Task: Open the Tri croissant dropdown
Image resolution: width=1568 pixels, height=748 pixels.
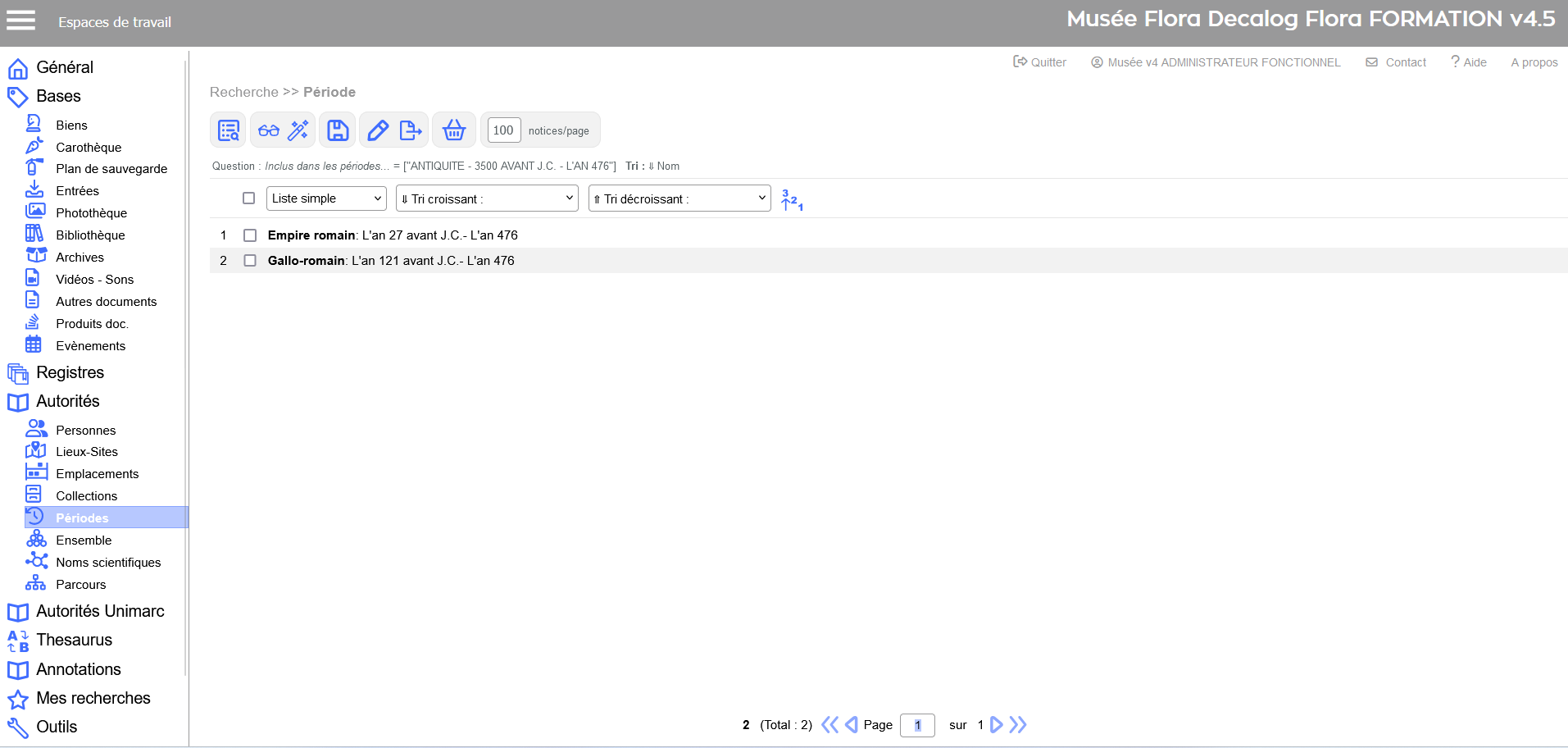Action: pyautogui.click(x=487, y=198)
